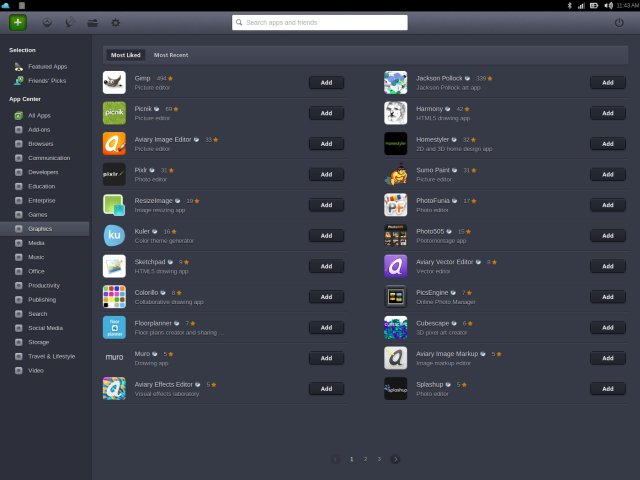The height and width of the screenshot is (480, 640).
Task: Open the Aviary Vector Editor icon
Action: coord(396,266)
